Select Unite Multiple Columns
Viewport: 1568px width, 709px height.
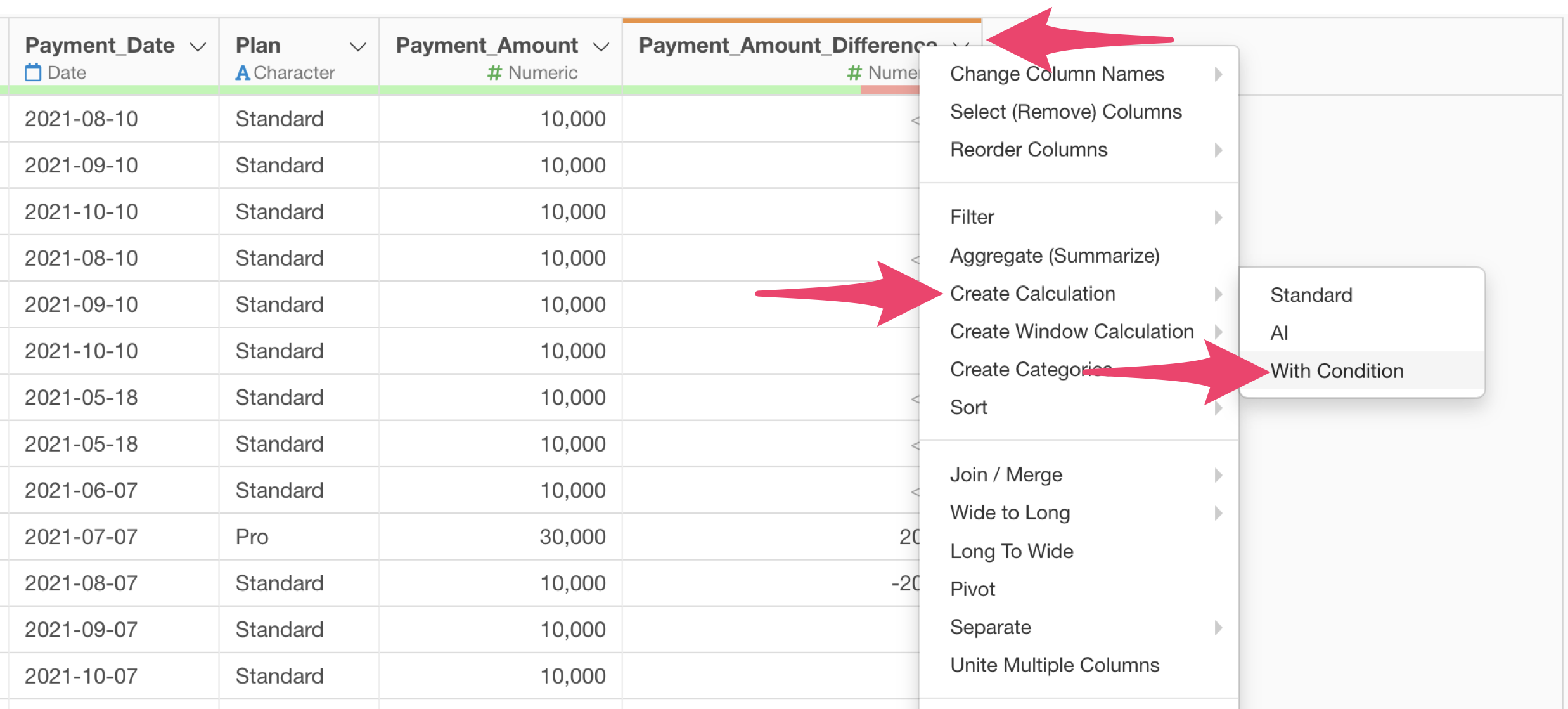click(1055, 665)
